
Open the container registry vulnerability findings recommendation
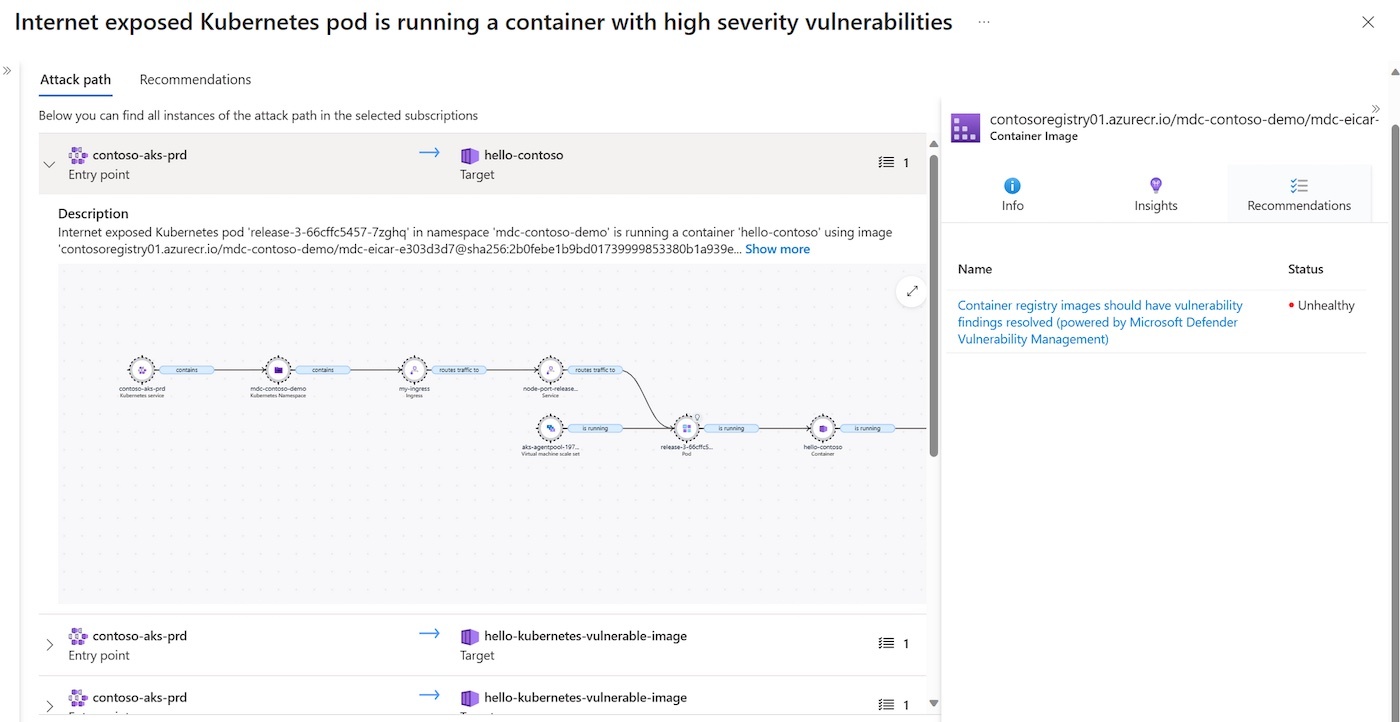(x=1100, y=321)
